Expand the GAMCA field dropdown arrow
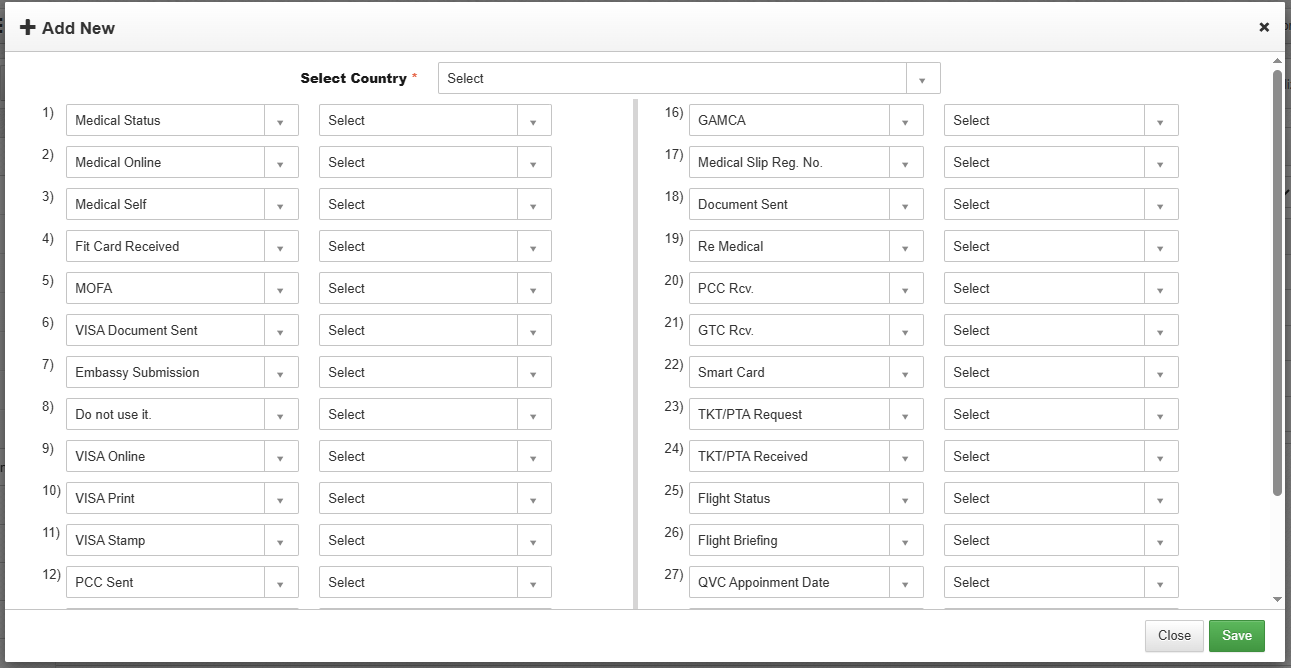This screenshot has width=1291, height=668. pyautogui.click(x=905, y=121)
